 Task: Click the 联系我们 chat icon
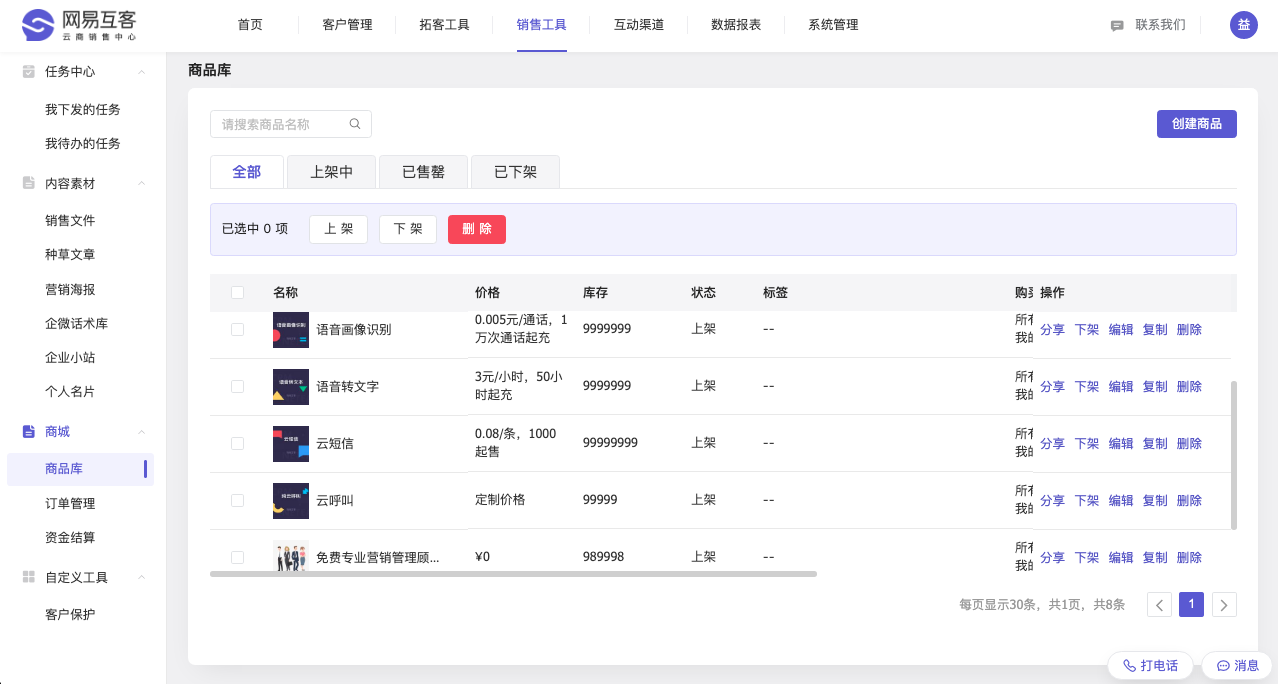point(1117,26)
